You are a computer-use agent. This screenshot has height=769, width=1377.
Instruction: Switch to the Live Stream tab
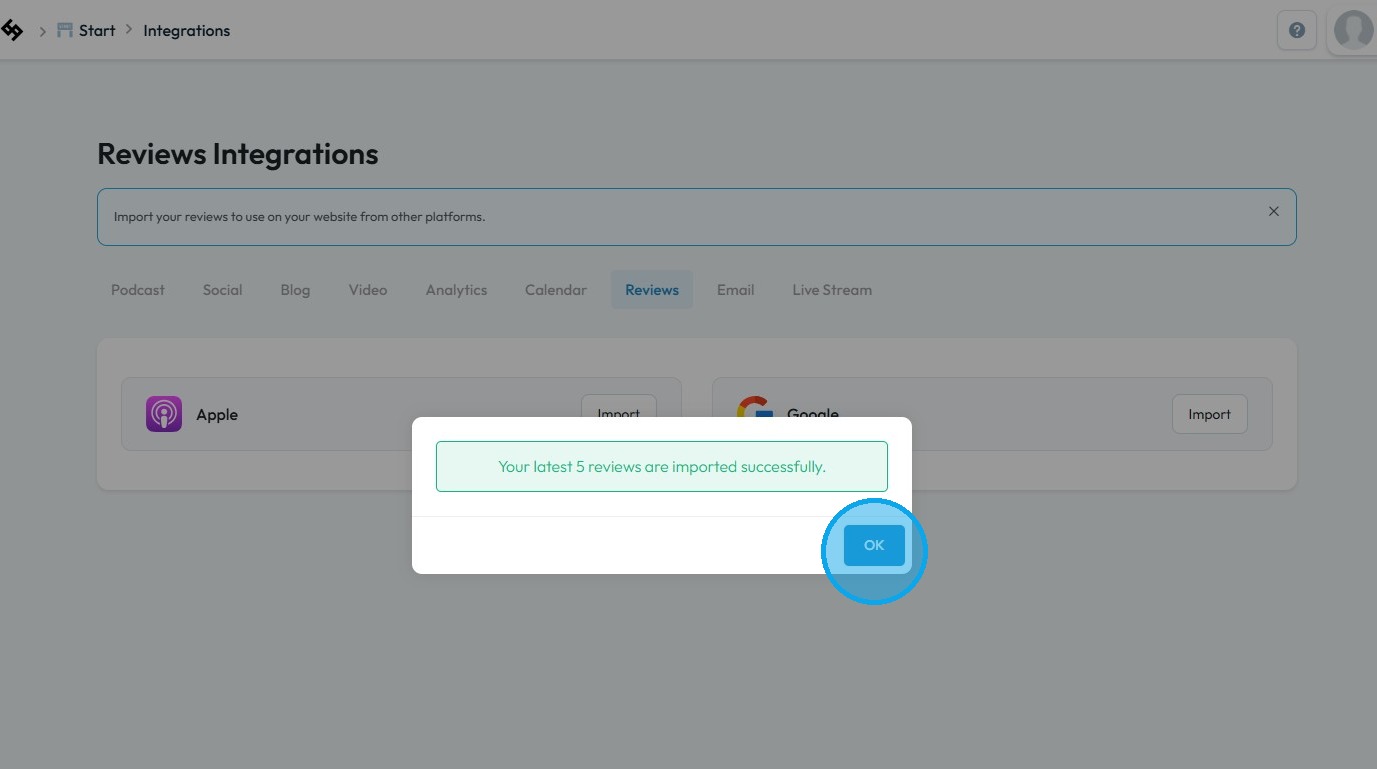point(832,290)
